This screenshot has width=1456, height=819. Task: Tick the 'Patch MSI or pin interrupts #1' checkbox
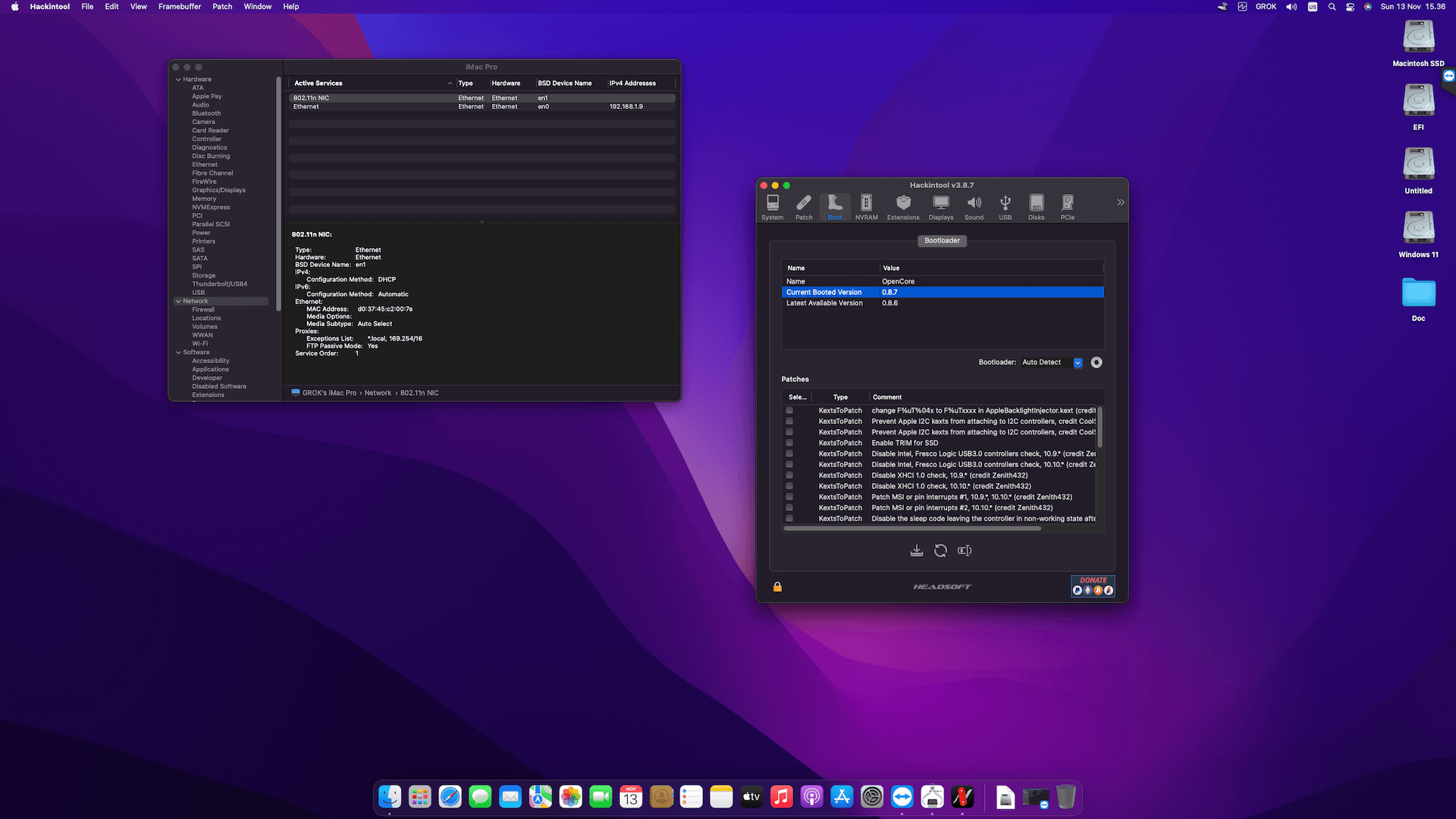(x=789, y=497)
